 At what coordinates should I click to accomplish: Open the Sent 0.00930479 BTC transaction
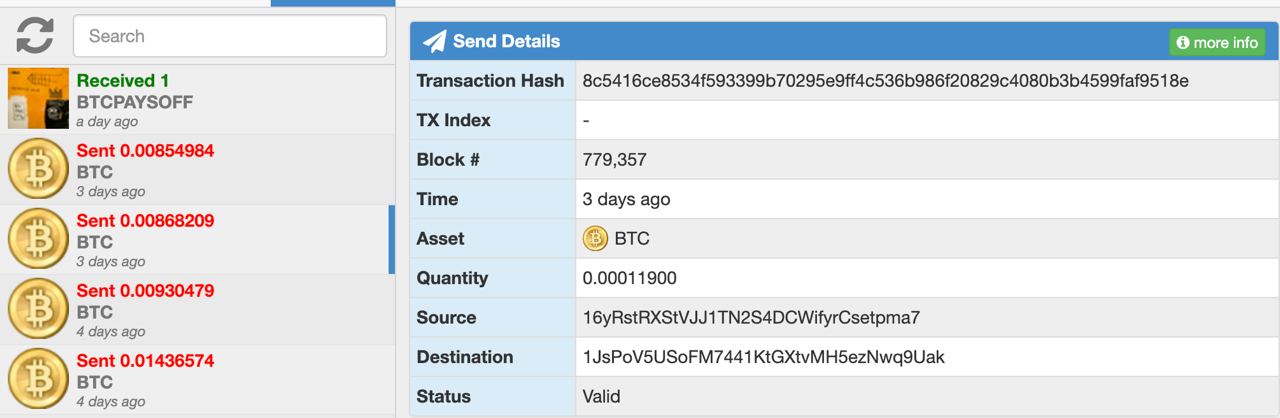(197, 310)
